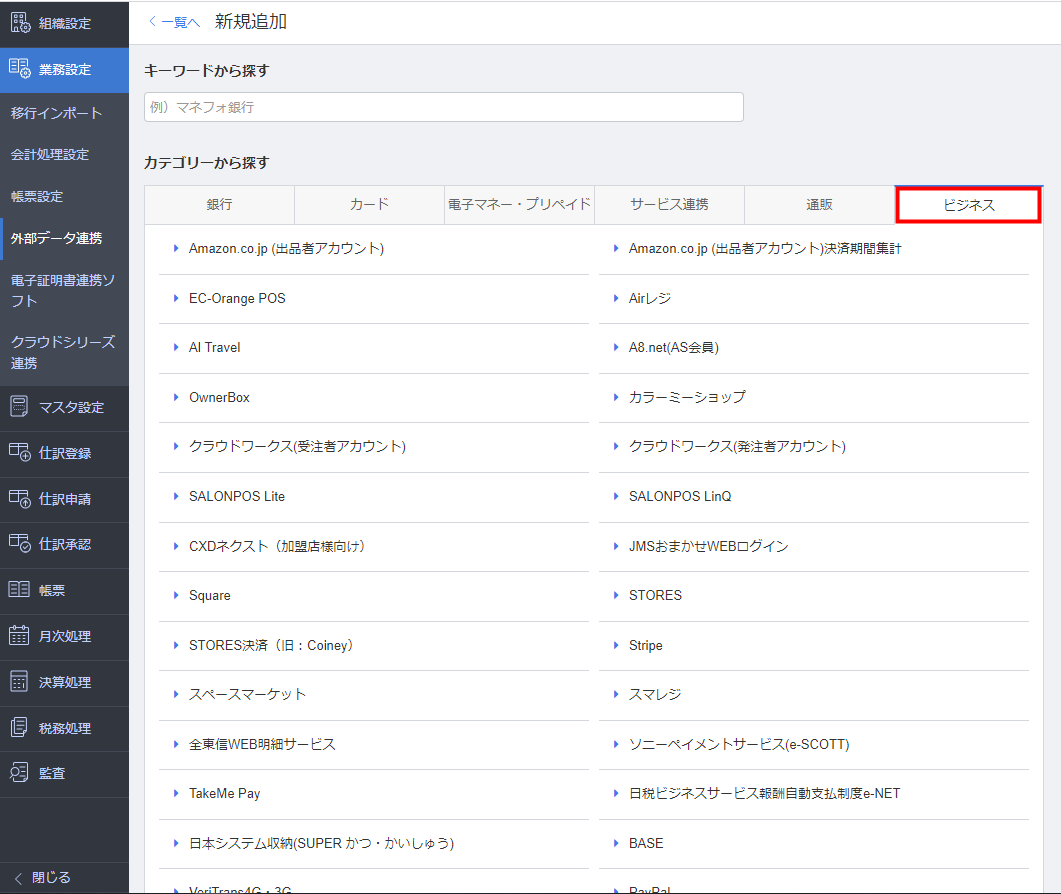Select TakeMe Pay service
The height and width of the screenshot is (894, 1061).
click(224, 793)
